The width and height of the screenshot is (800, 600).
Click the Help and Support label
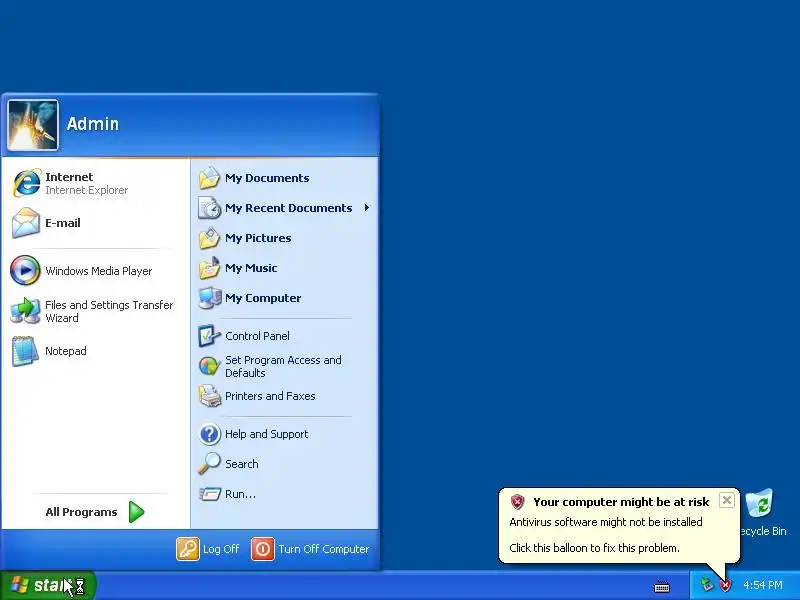(x=266, y=434)
